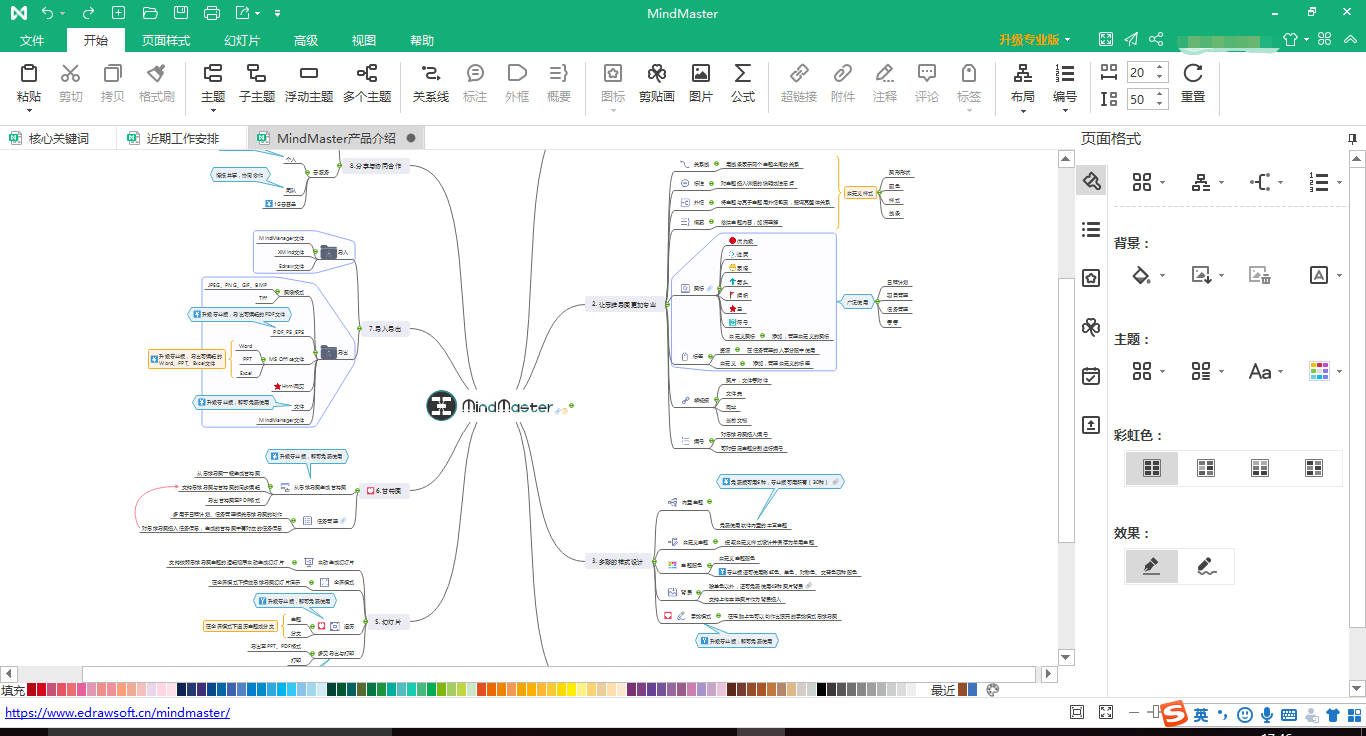Screen dimensions: 1366x736
Task: Open the color wheel picker
Action: point(993,689)
